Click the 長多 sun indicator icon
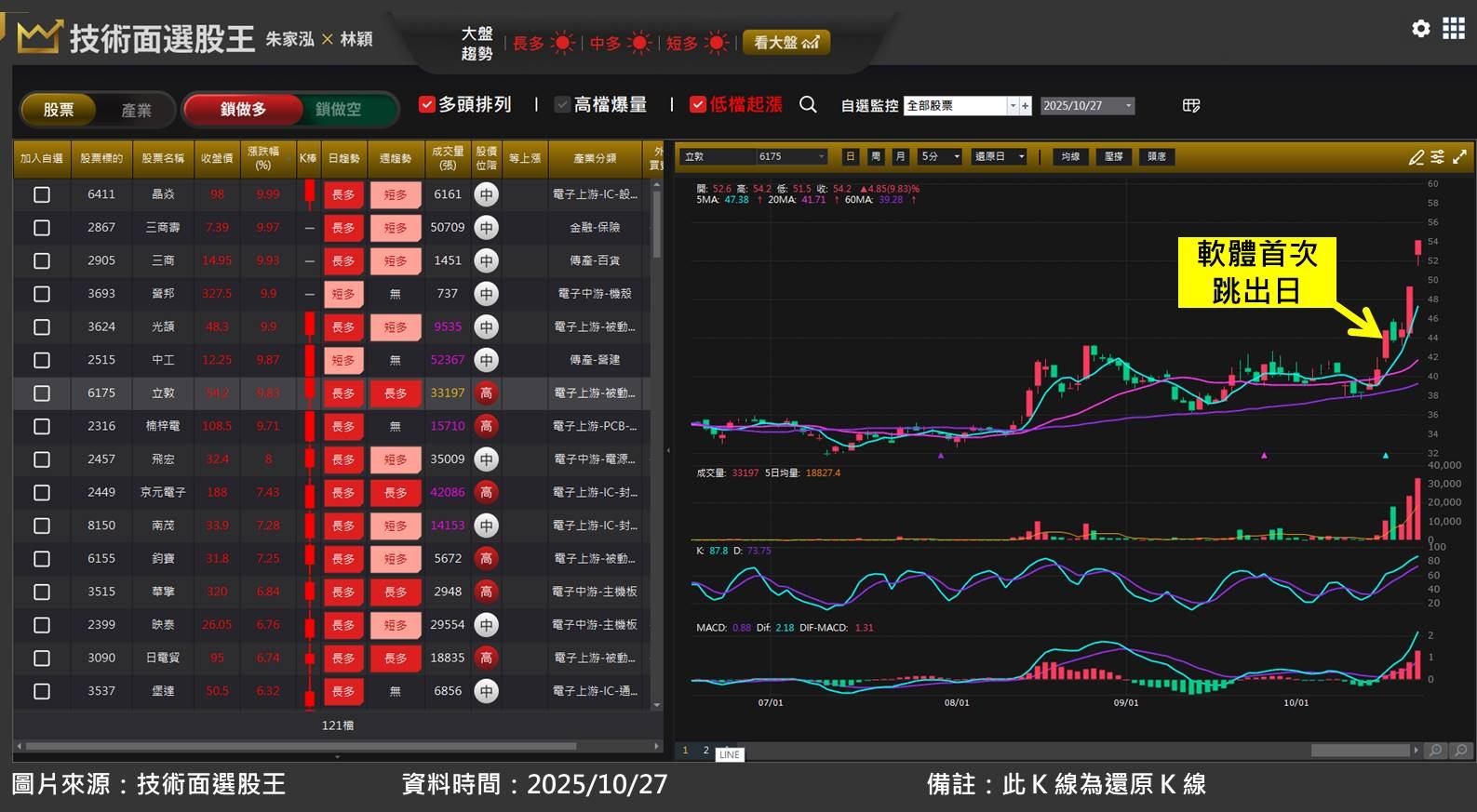 (563, 43)
